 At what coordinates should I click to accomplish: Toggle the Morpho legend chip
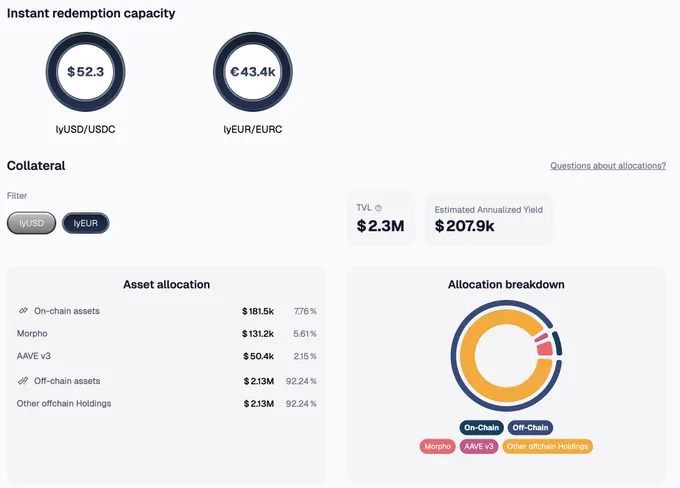pyautogui.click(x=437, y=446)
